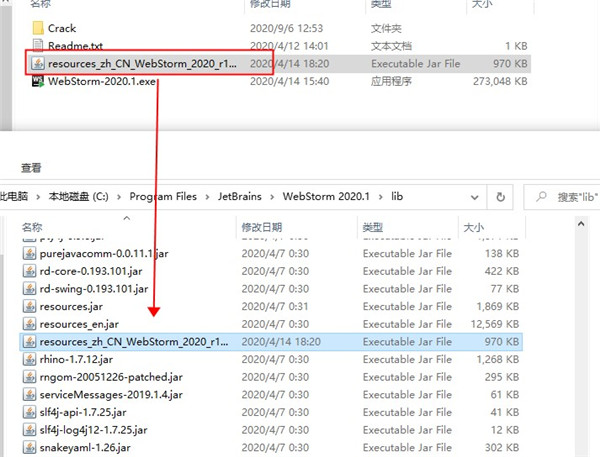
Task: Select the snakeyaml-1.26.jar file icon
Action: pos(30,446)
